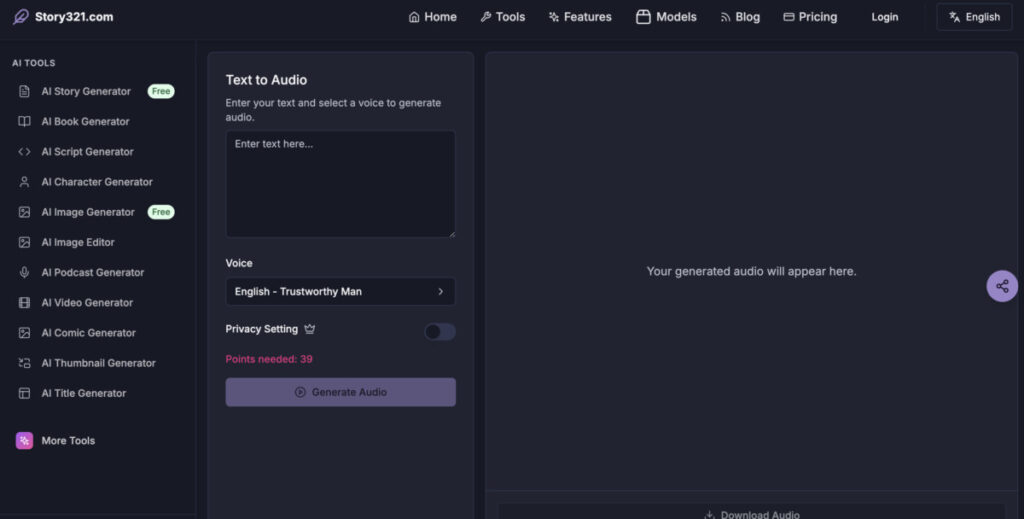
Task: Click the AI Character Generator person icon
Action: pos(24,181)
